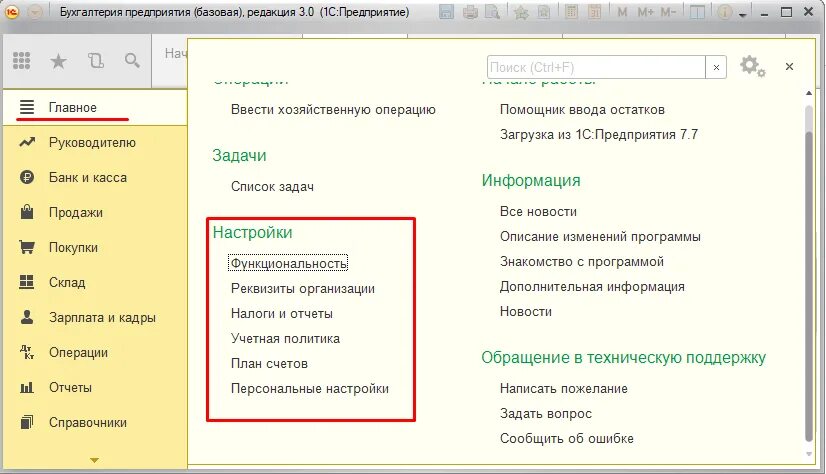826x474 pixels.
Task: Open the Calculator icon in title bar
Action: click(x=571, y=12)
